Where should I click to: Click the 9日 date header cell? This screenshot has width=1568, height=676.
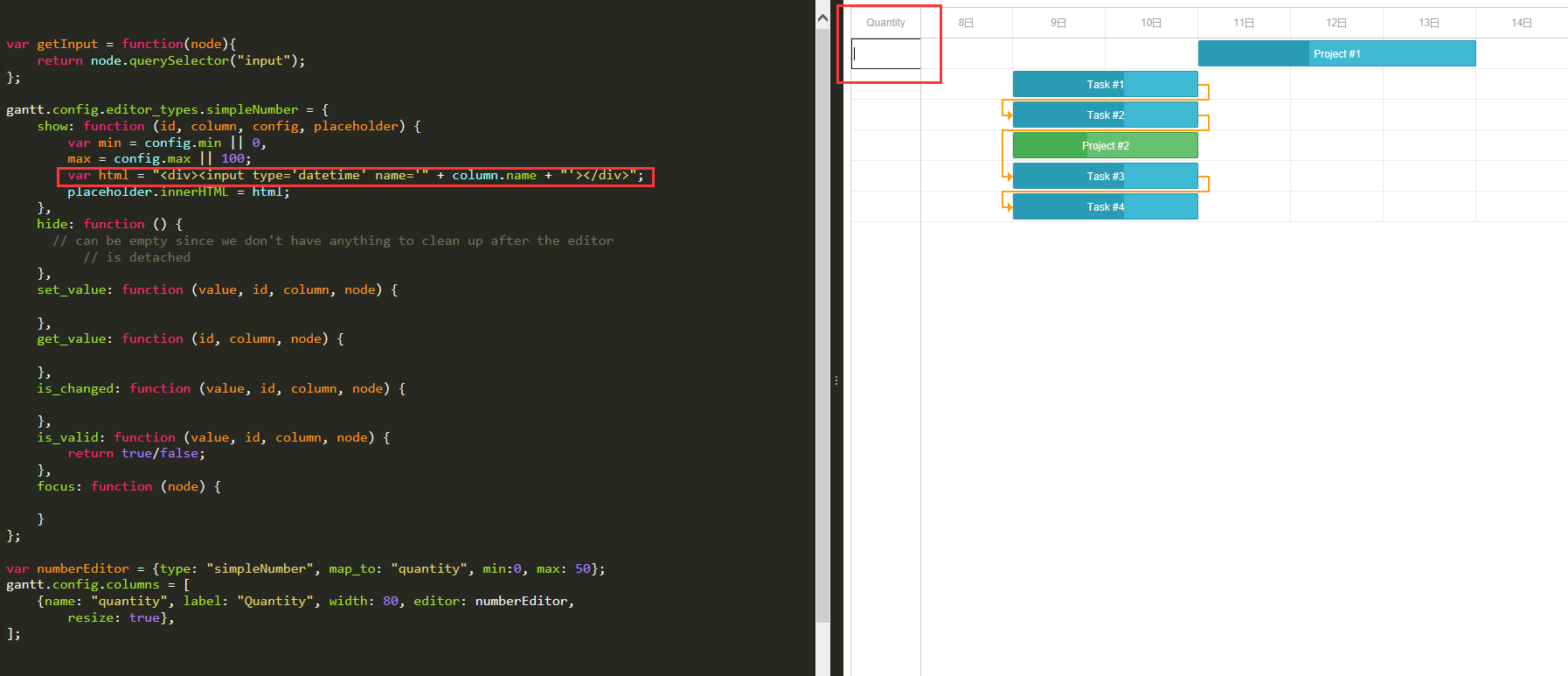click(x=1058, y=23)
